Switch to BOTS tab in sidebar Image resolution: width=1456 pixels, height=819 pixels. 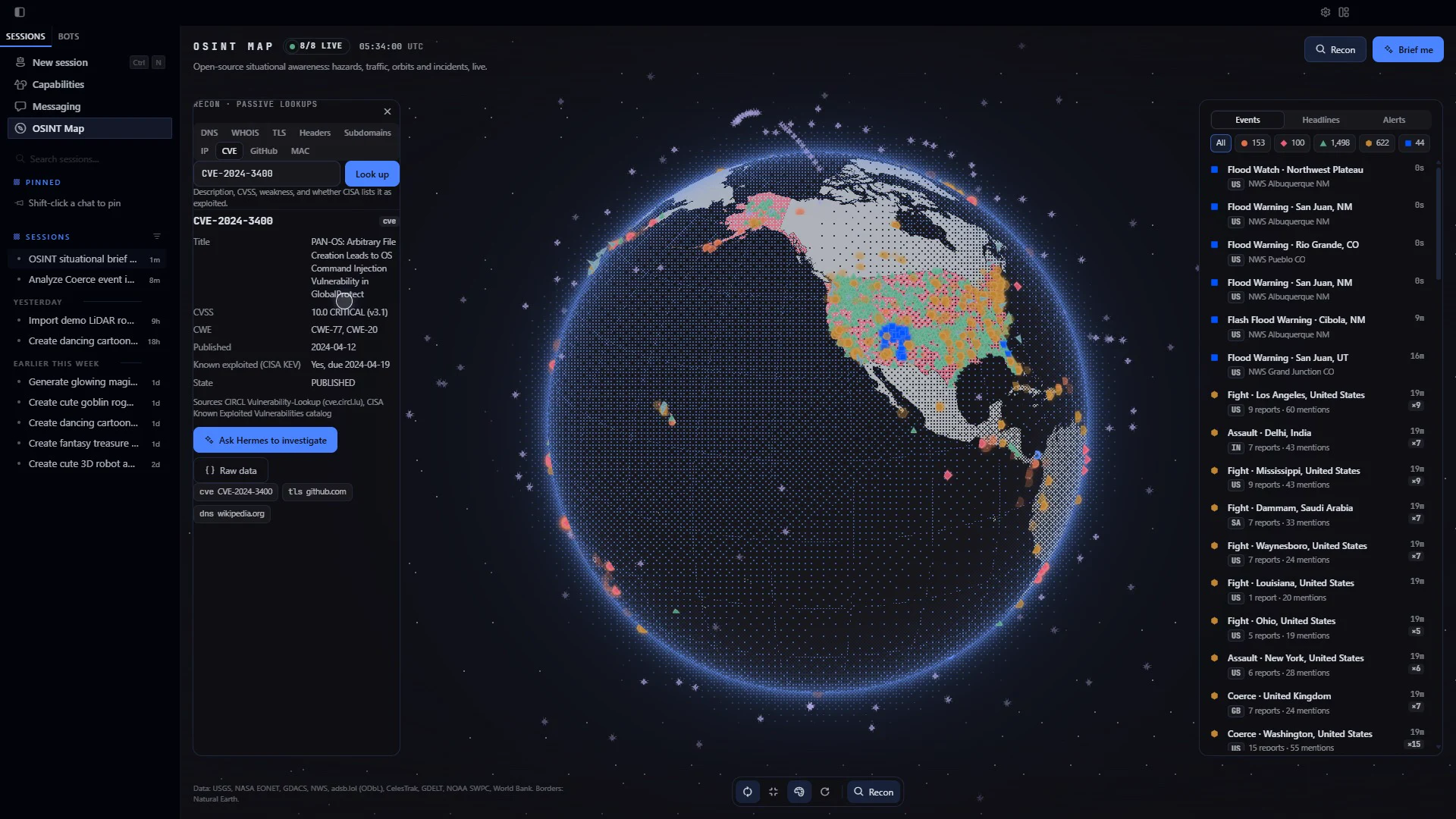[x=68, y=36]
